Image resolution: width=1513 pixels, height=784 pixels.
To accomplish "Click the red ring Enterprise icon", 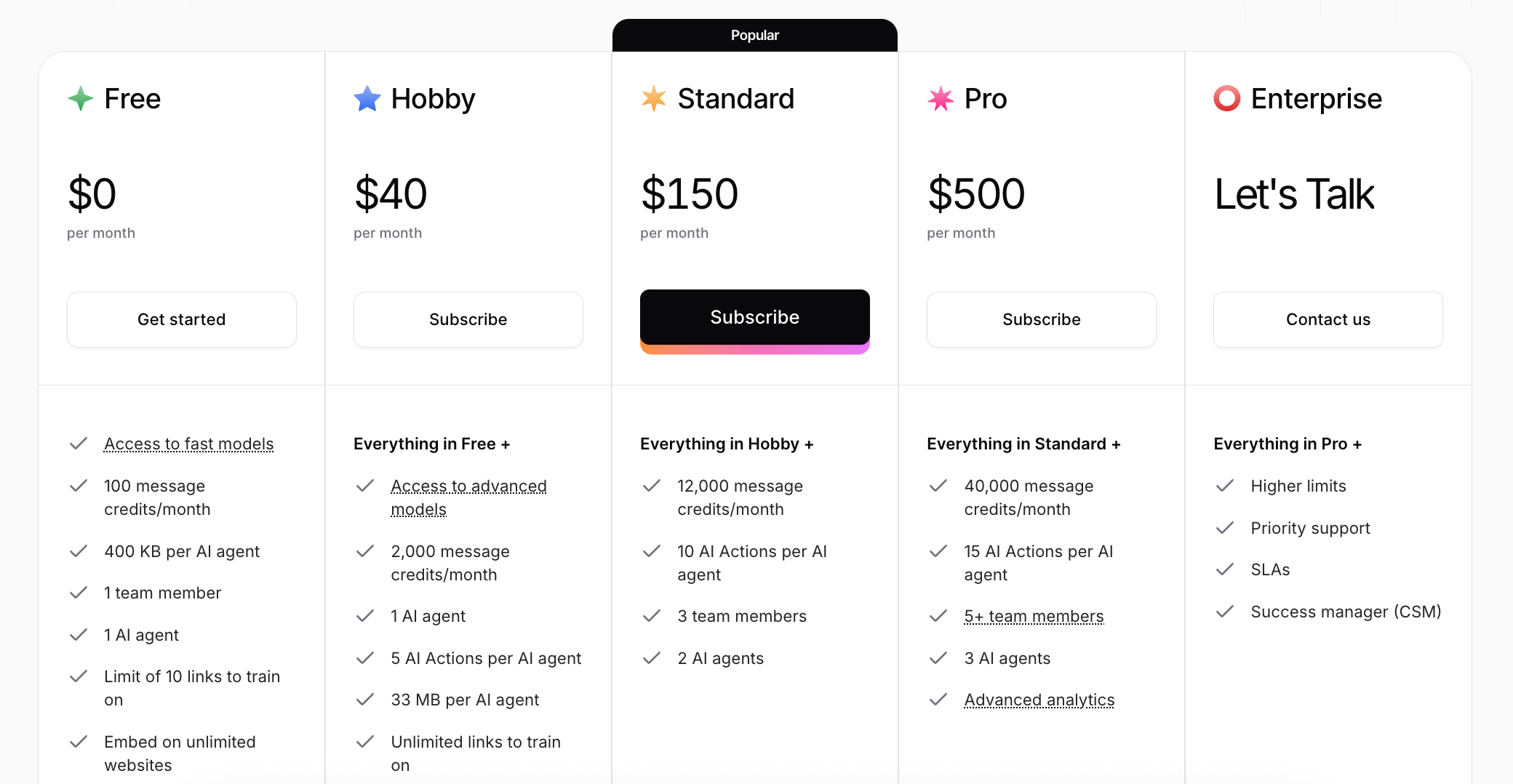I will pos(1227,98).
